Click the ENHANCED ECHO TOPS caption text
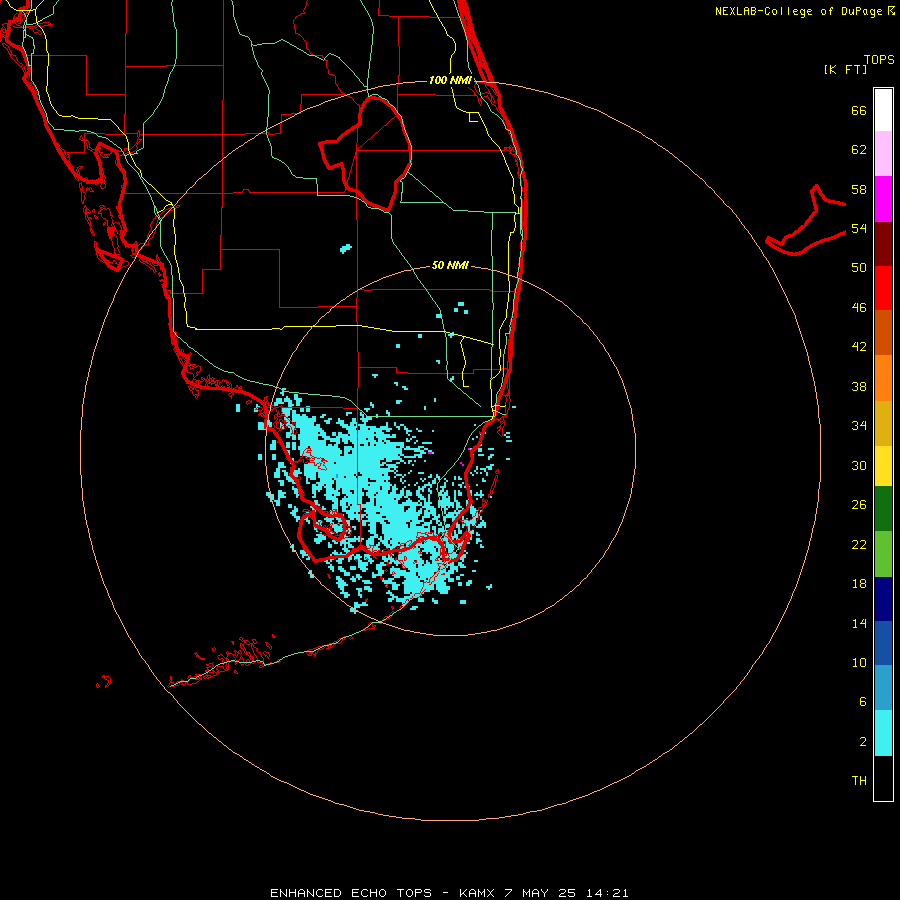The image size is (900, 900). click(x=351, y=893)
